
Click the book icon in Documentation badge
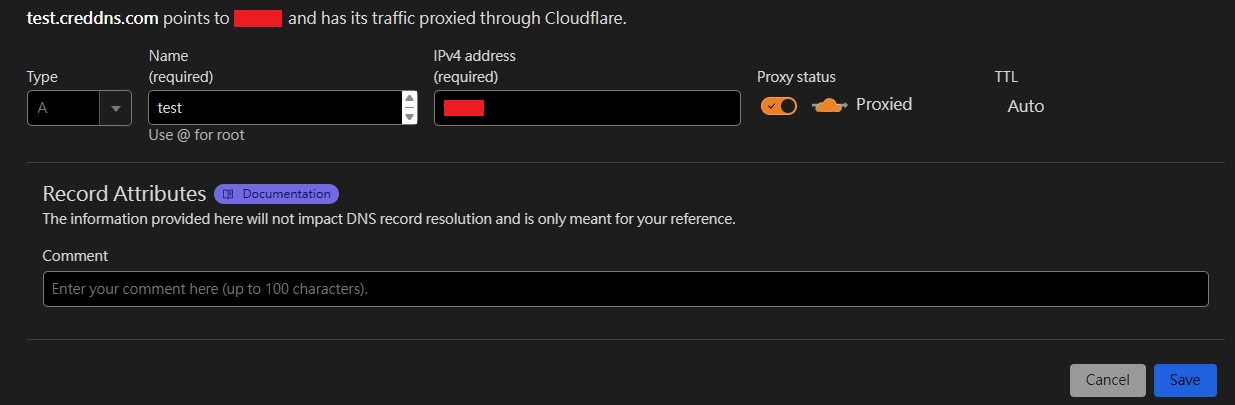click(229, 194)
